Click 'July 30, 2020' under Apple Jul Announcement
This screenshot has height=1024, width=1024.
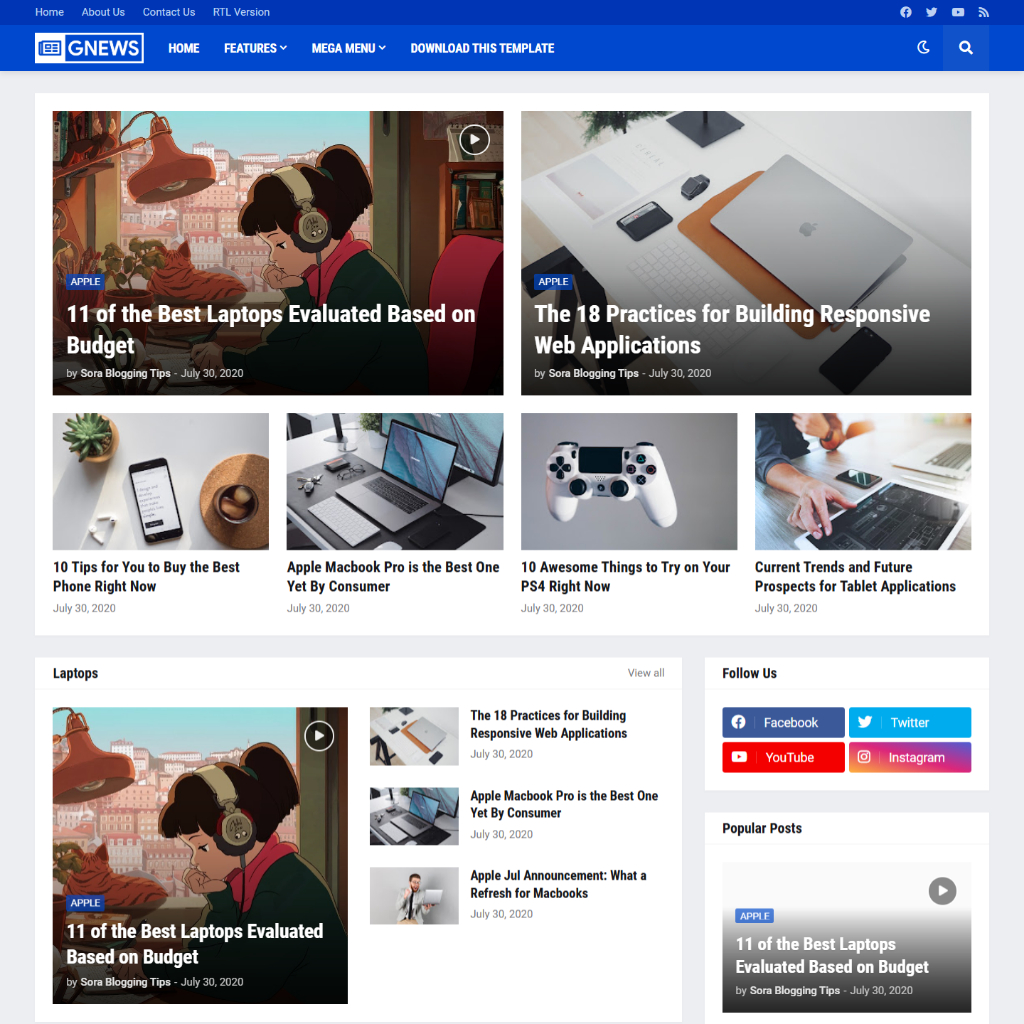pos(502,914)
